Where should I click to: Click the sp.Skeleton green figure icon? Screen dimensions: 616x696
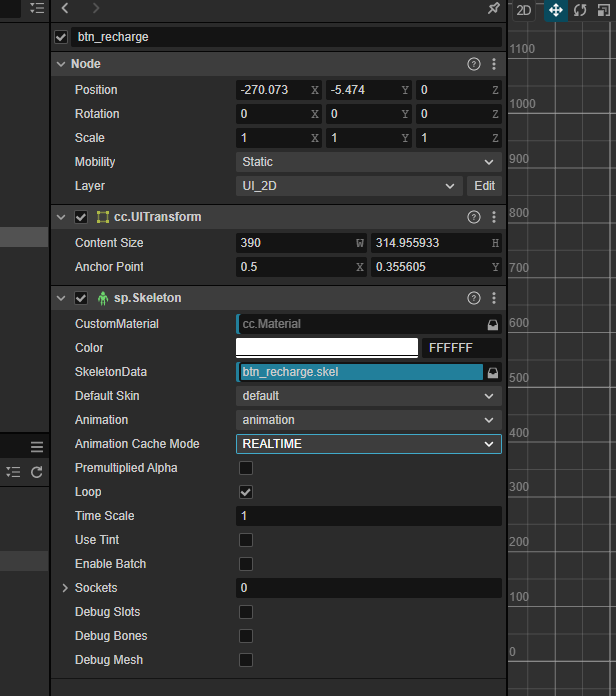point(103,298)
